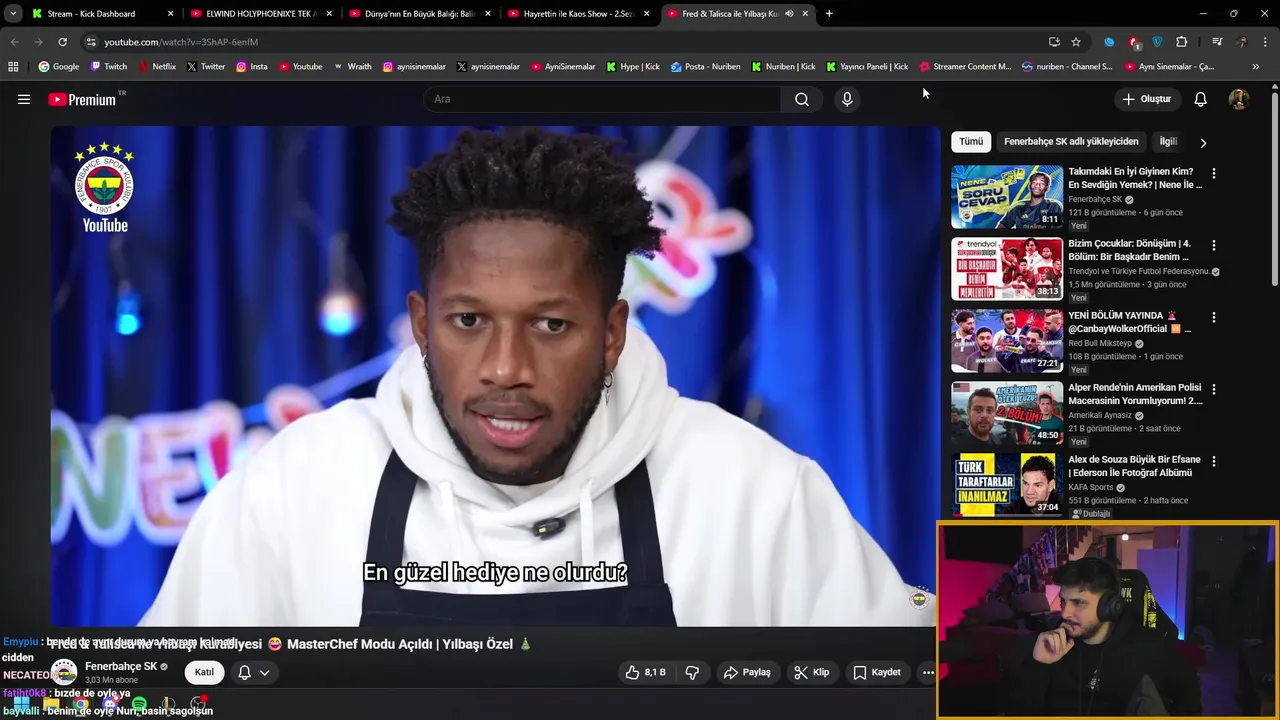Show more bookmarks with the overflow chevron
Viewport: 1280px width, 720px height.
coord(1256,67)
